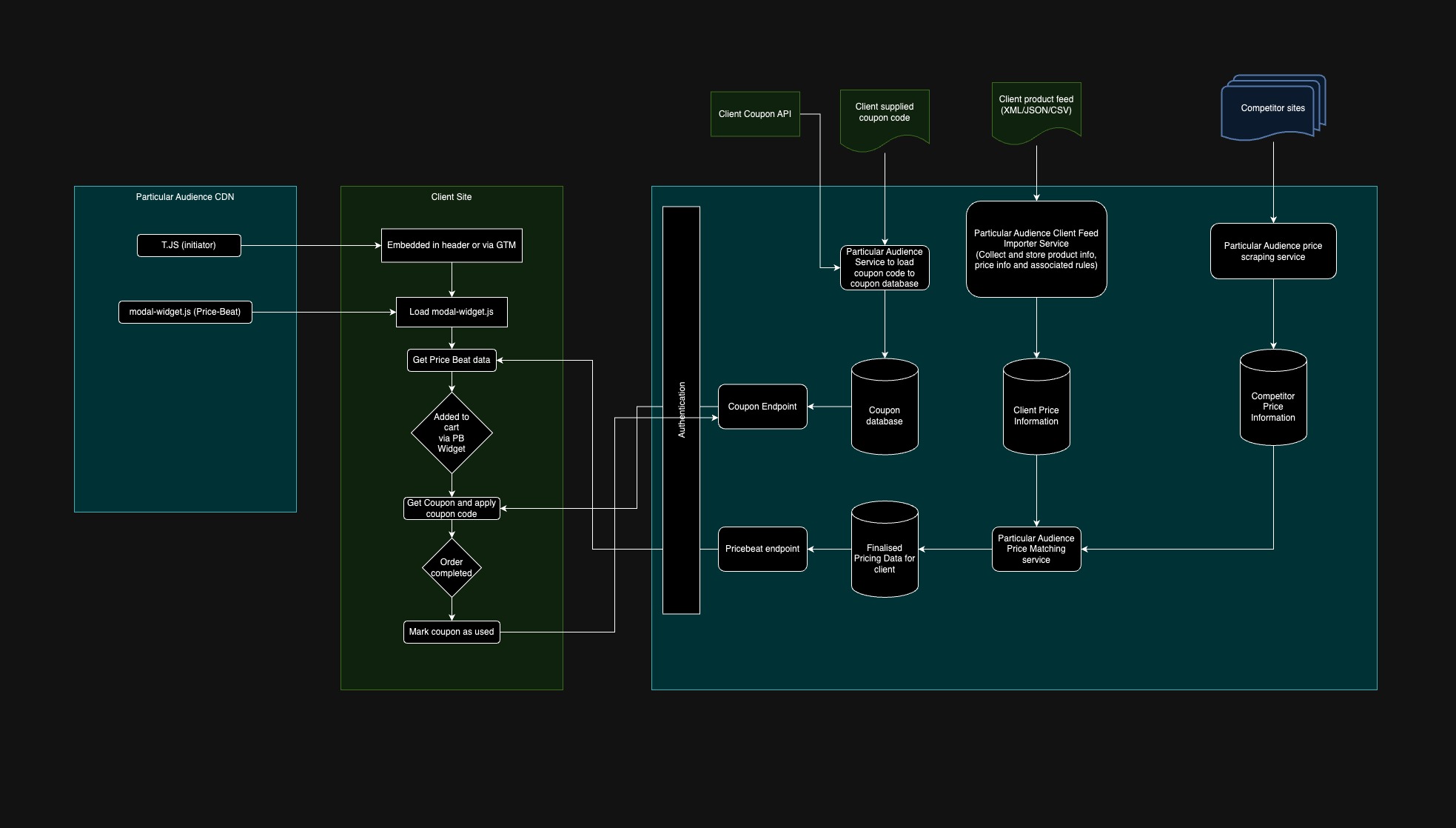Select the modal-widget.js (Price-Beat) box
1456x828 pixels.
tap(185, 312)
